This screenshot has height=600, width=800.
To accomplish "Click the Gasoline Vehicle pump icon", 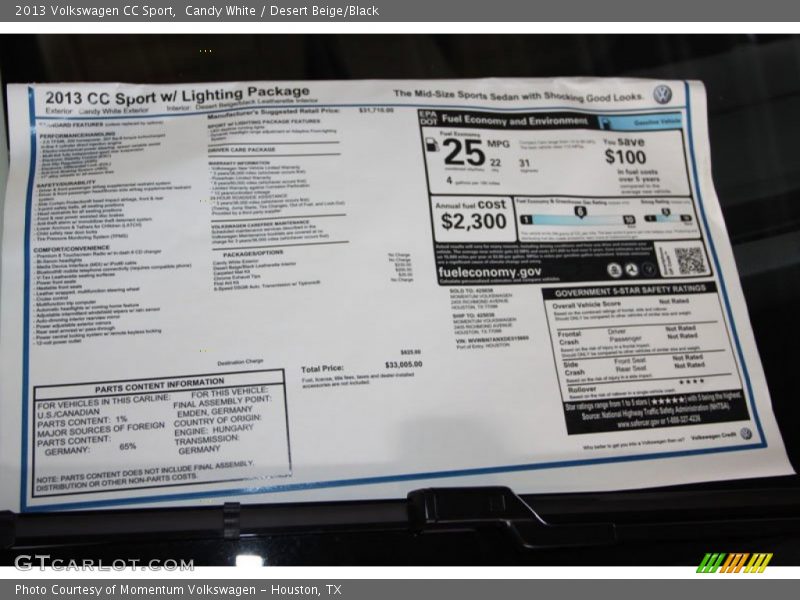I will point(605,123).
